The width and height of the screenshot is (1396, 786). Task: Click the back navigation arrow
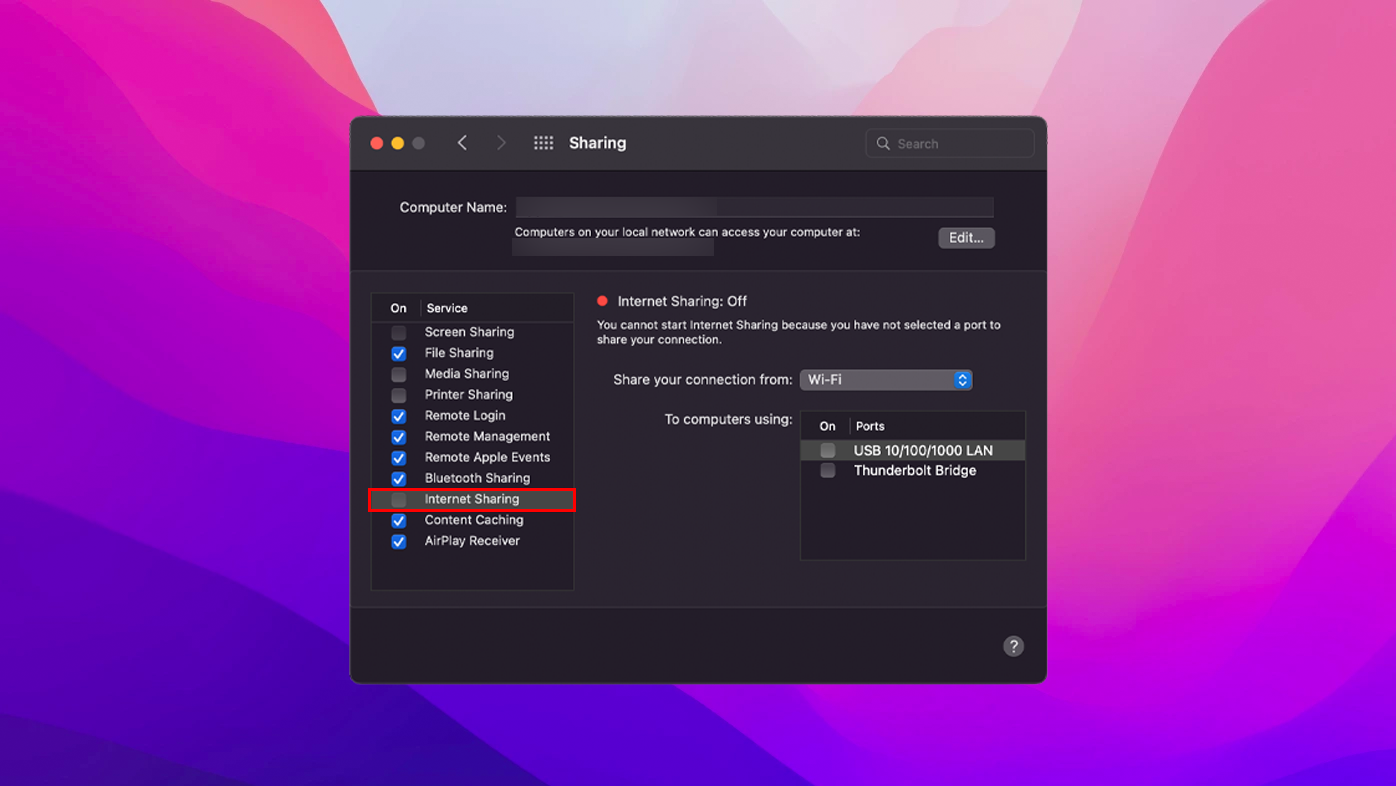pos(462,143)
